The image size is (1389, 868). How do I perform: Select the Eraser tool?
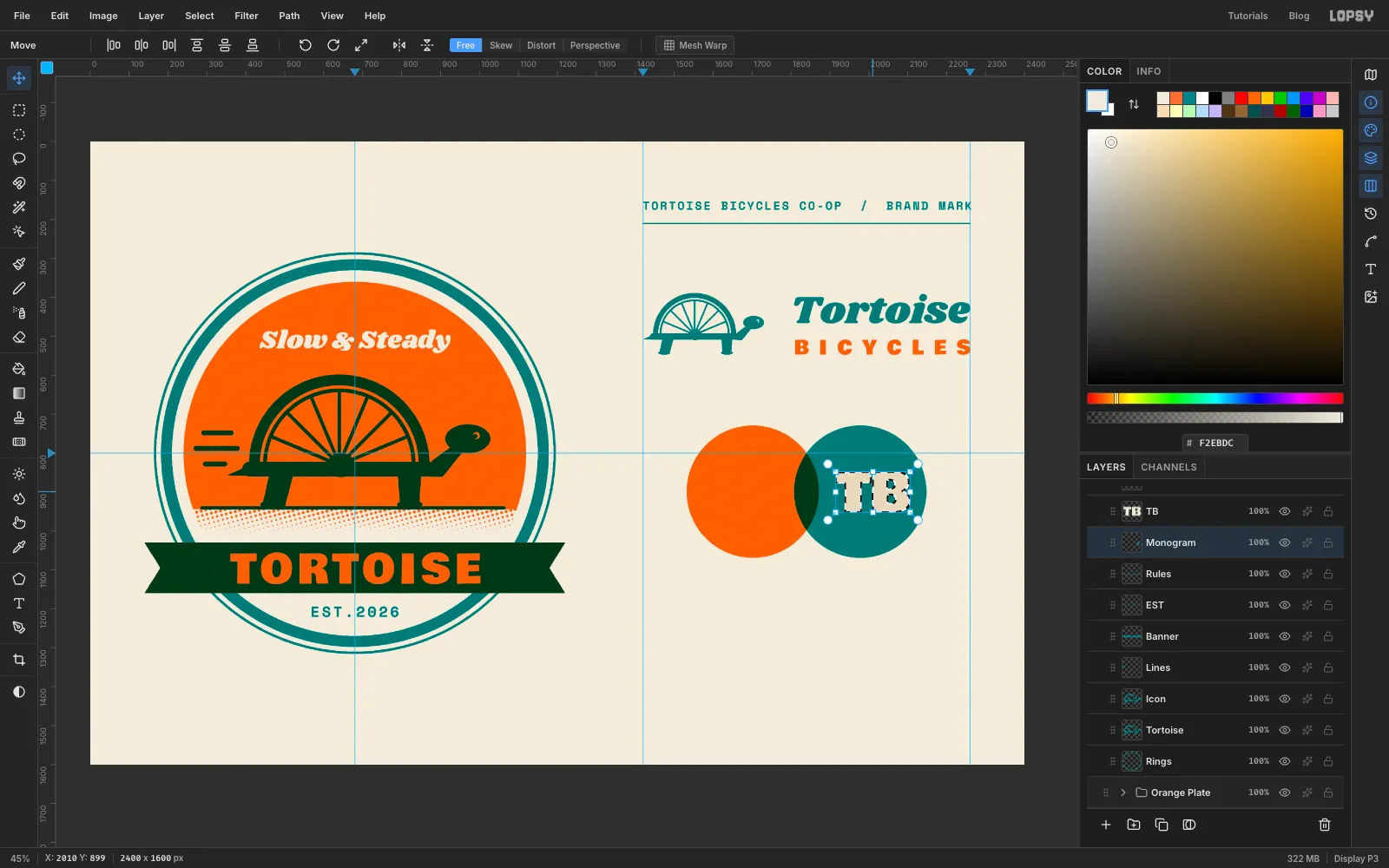(x=19, y=337)
